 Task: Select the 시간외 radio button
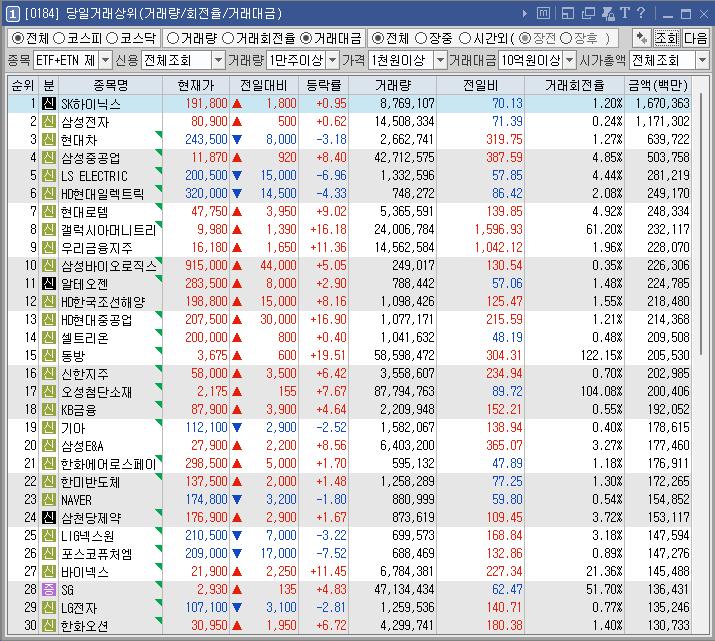[464, 38]
